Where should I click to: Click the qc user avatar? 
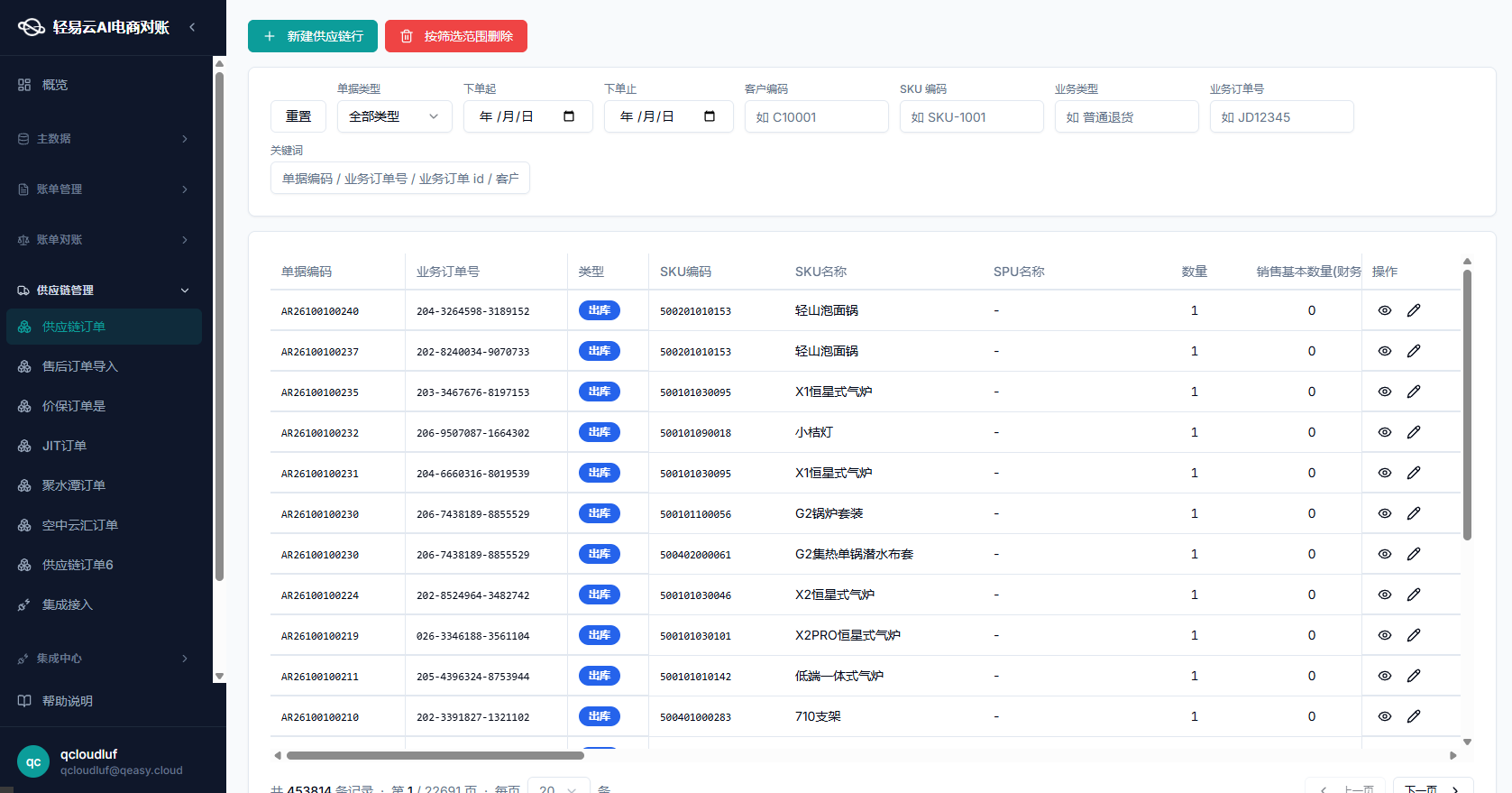point(33,761)
